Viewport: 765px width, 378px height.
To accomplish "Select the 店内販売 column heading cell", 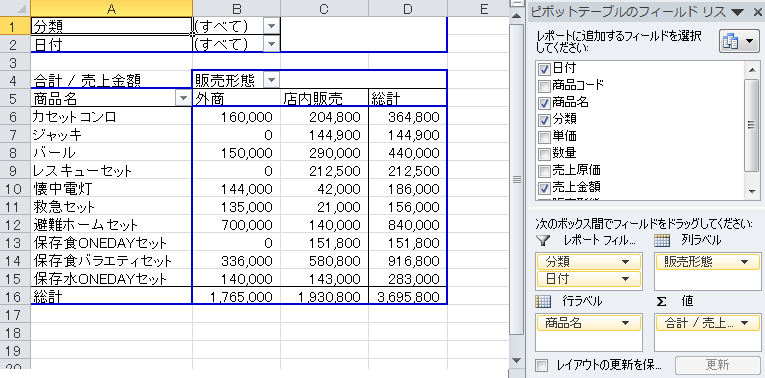I will tap(324, 99).
